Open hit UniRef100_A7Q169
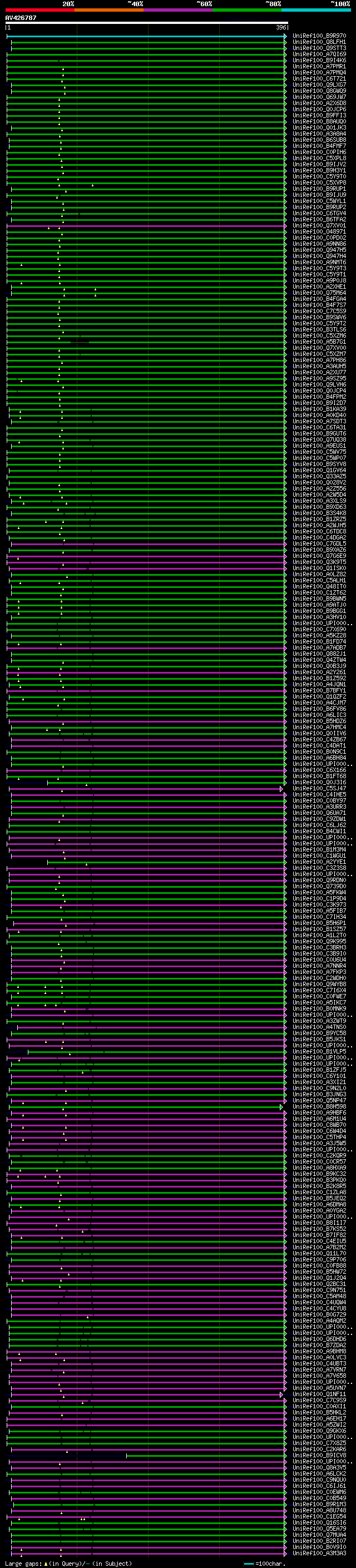The width and height of the screenshot is (356, 1568). pyautogui.click(x=319, y=54)
